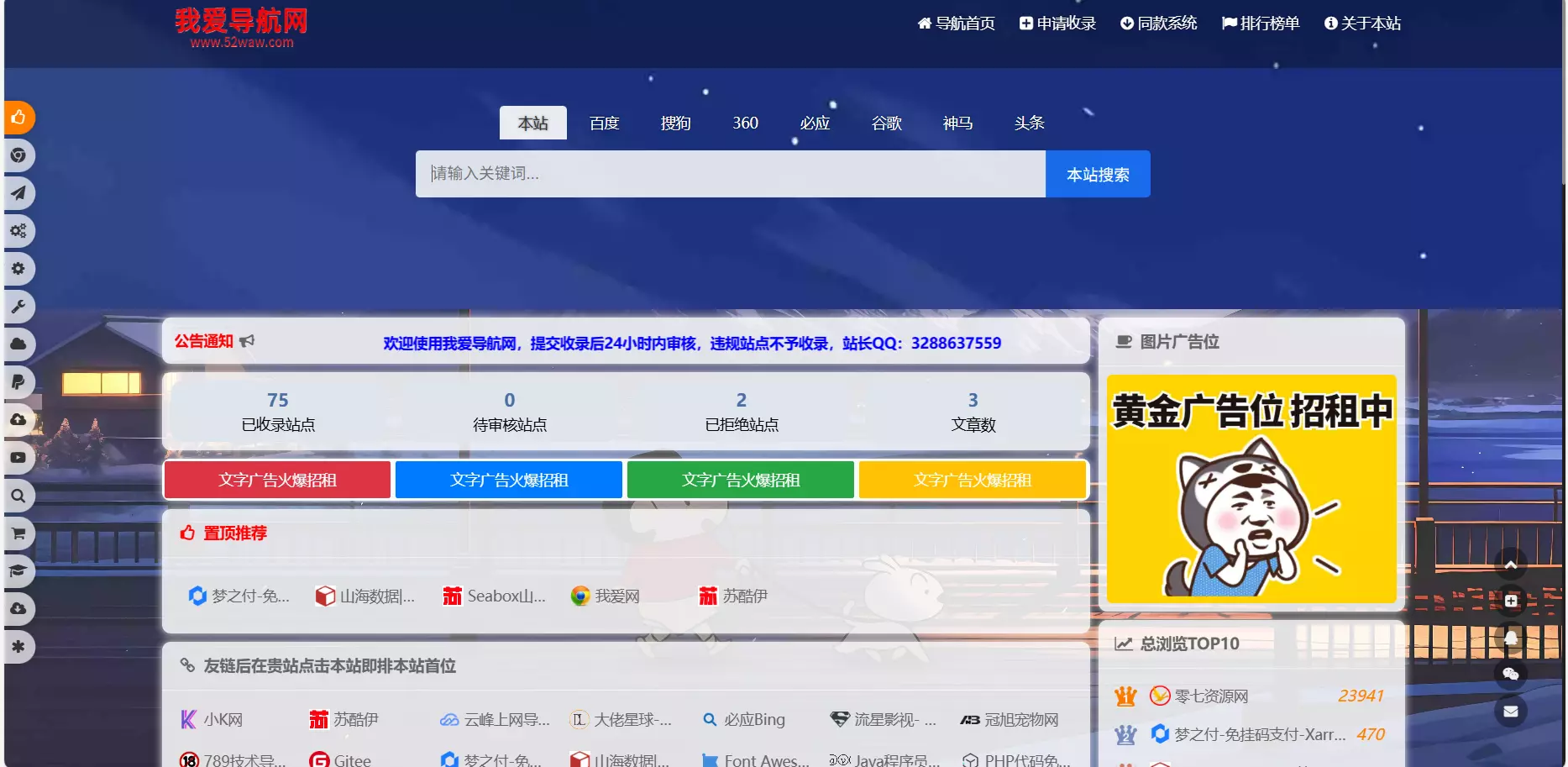This screenshot has width=1568, height=767.
Task: Open the gears settings icon in left sidebar
Action: click(x=18, y=231)
